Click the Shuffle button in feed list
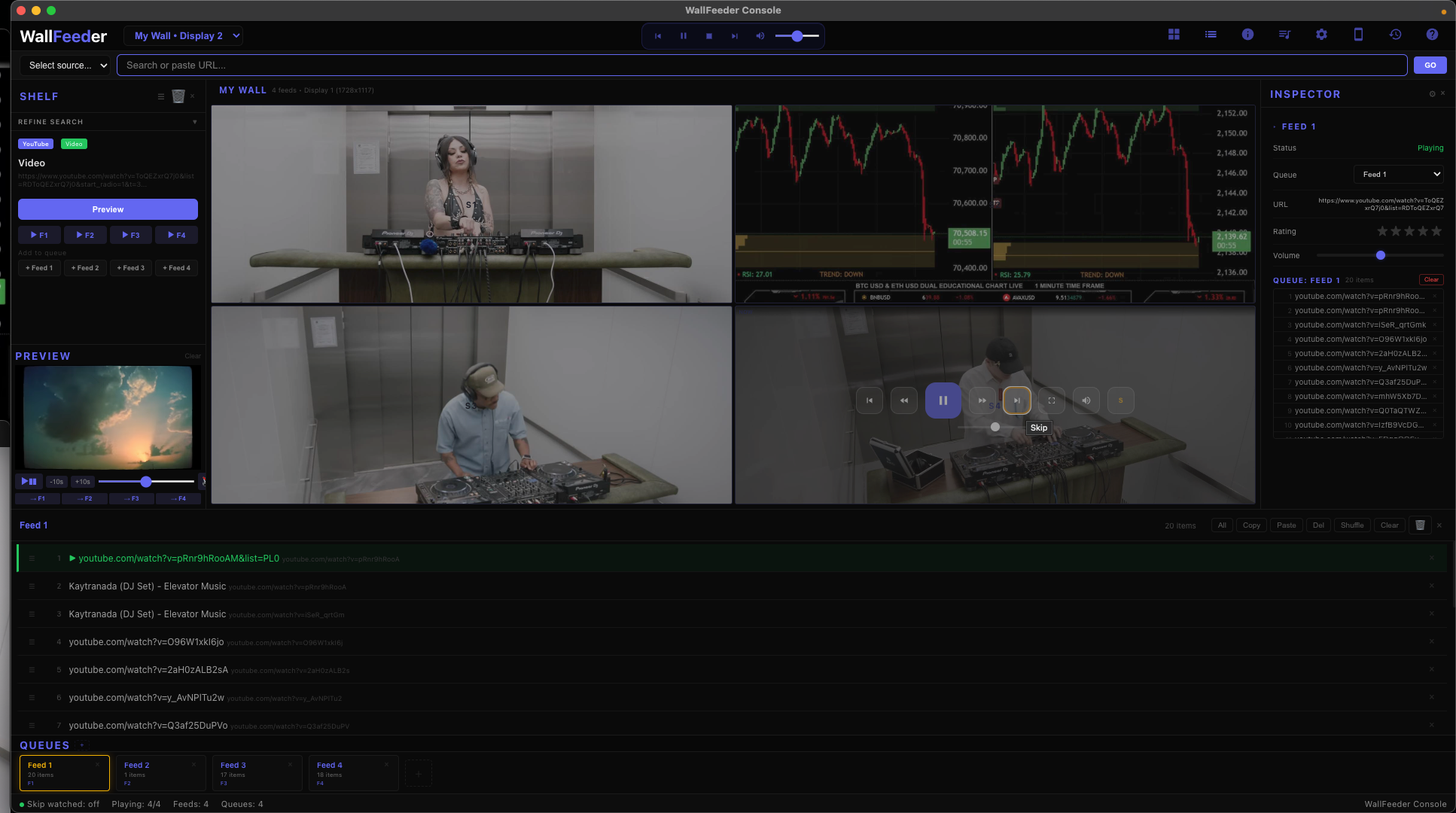This screenshot has height=813, width=1456. coord(1351,525)
